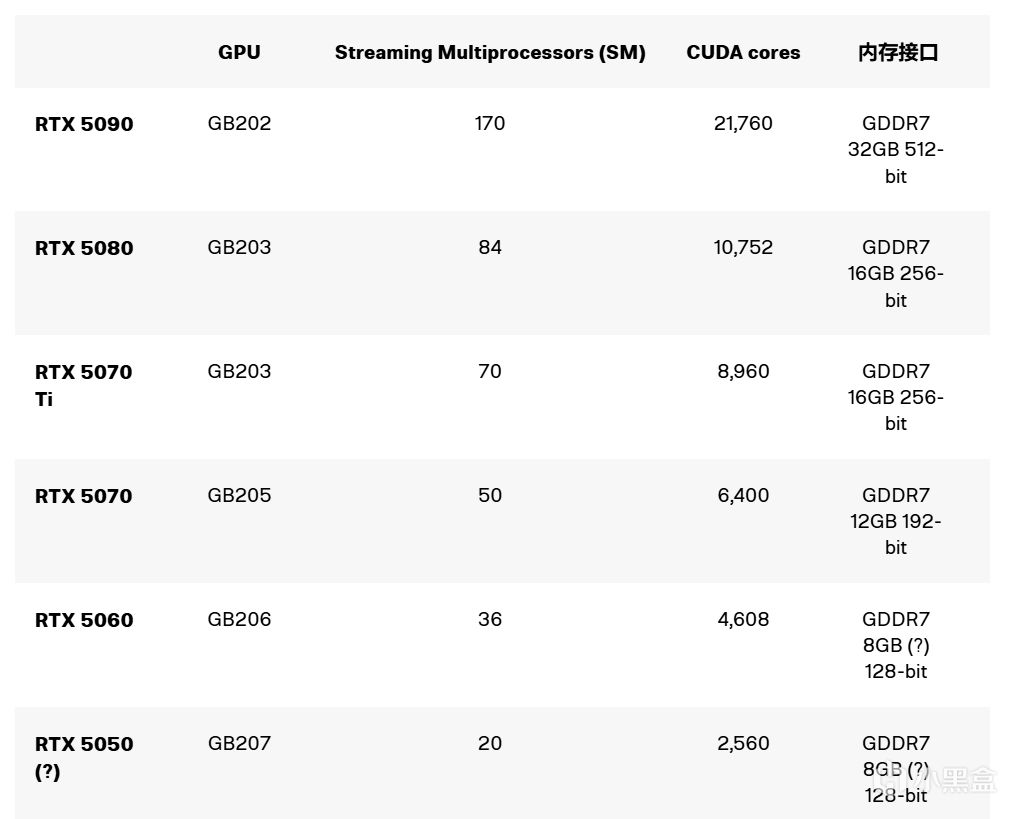The image size is (1027, 819).
Task: Select the 21,760 CUDA cores value
Action: [743, 123]
